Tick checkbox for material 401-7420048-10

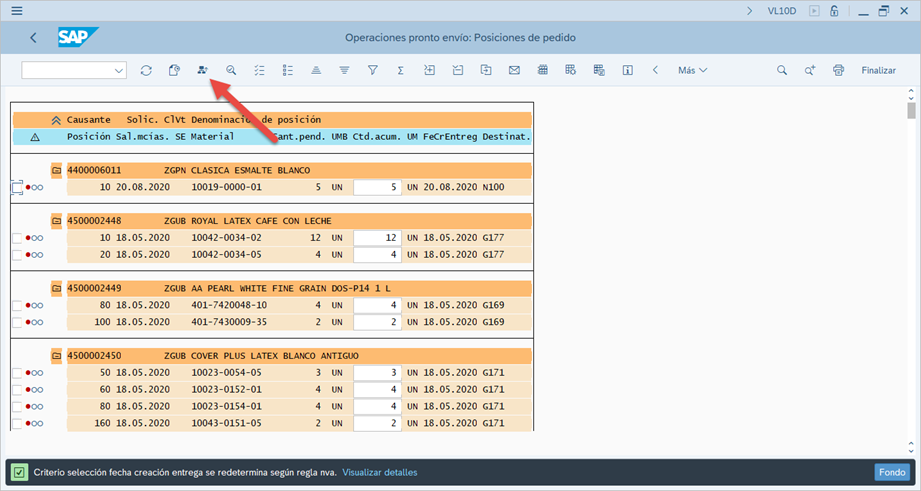[x=16, y=305]
